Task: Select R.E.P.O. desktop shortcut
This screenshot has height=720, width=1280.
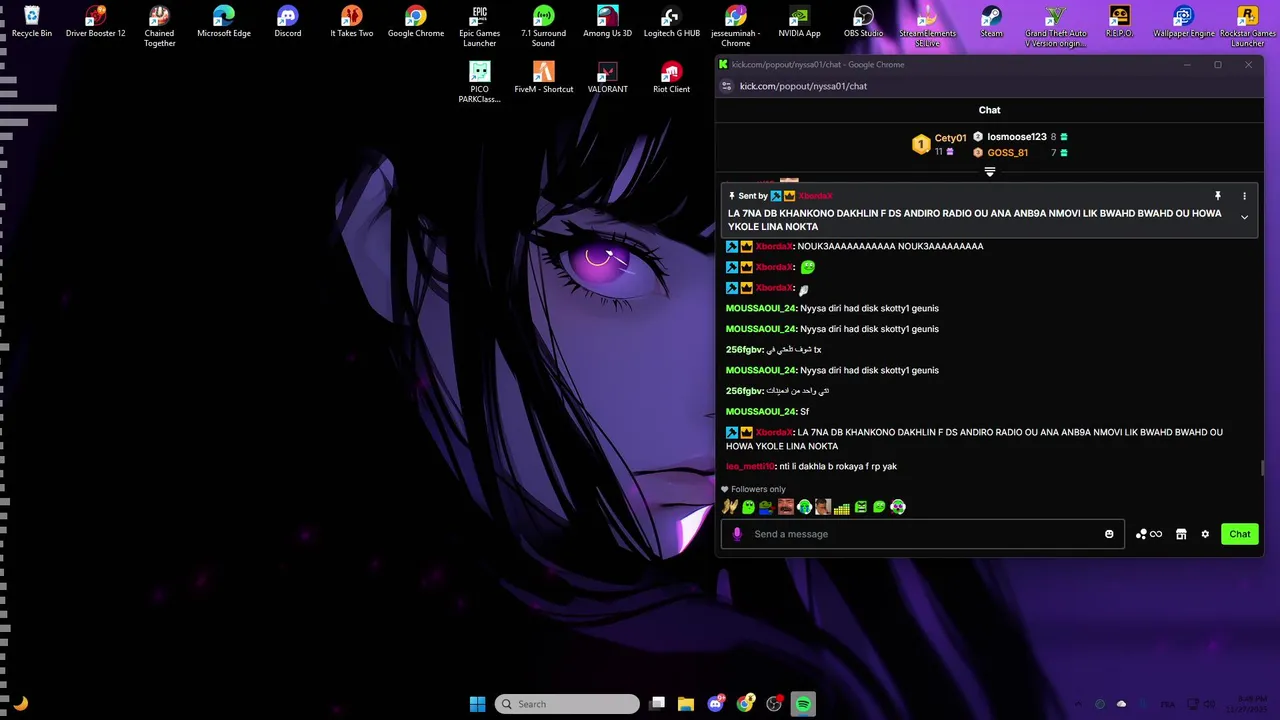Action: pos(1120,22)
